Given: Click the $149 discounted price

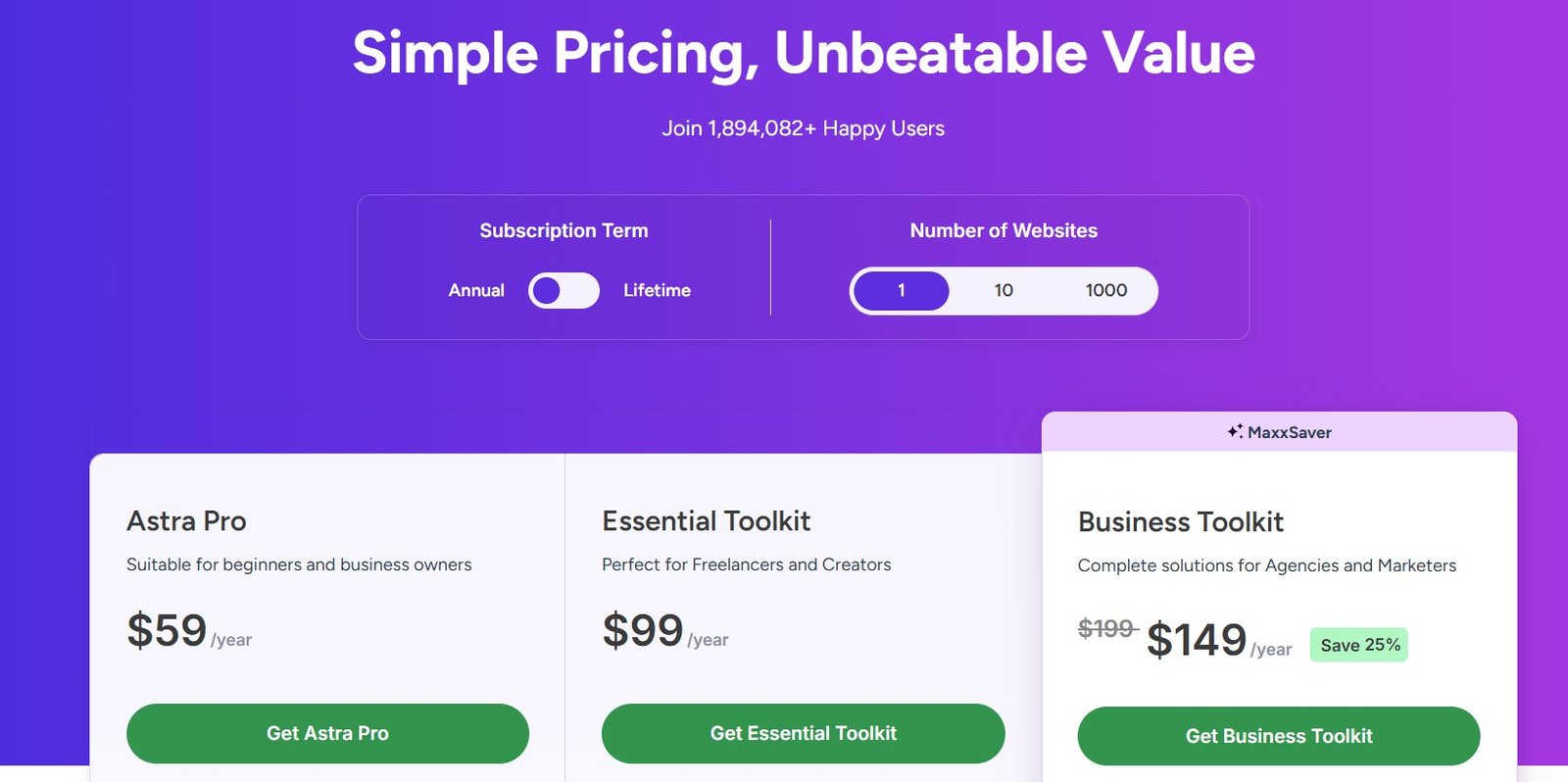Looking at the screenshot, I should 1197,641.
